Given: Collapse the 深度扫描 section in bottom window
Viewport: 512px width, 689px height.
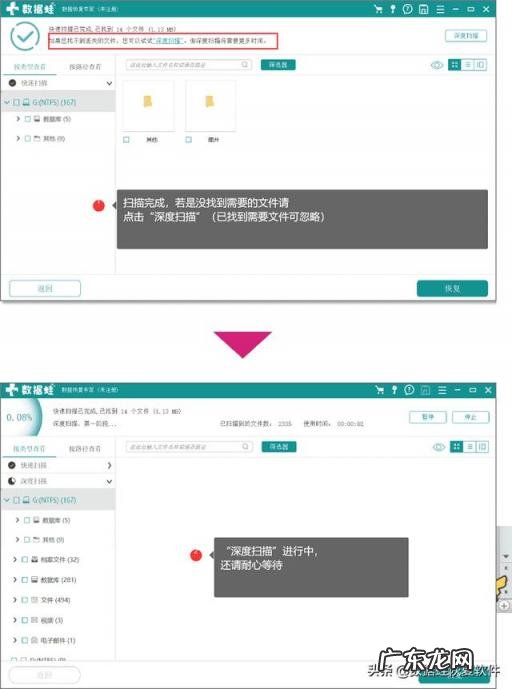Looking at the screenshot, I should pyautogui.click(x=109, y=482).
